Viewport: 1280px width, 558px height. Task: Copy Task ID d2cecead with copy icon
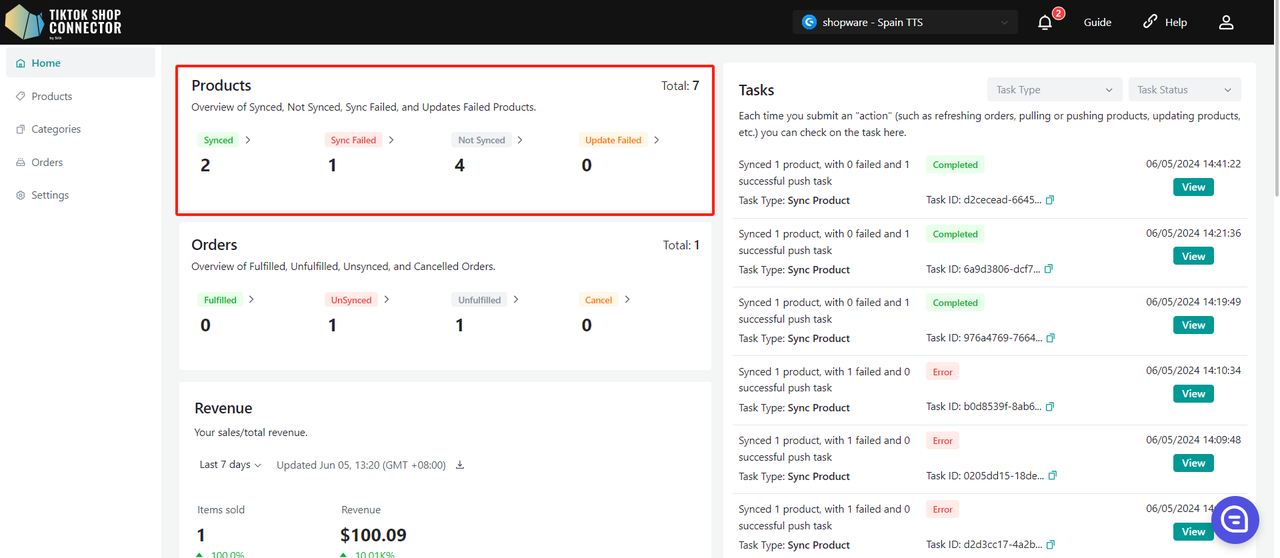(1050, 201)
